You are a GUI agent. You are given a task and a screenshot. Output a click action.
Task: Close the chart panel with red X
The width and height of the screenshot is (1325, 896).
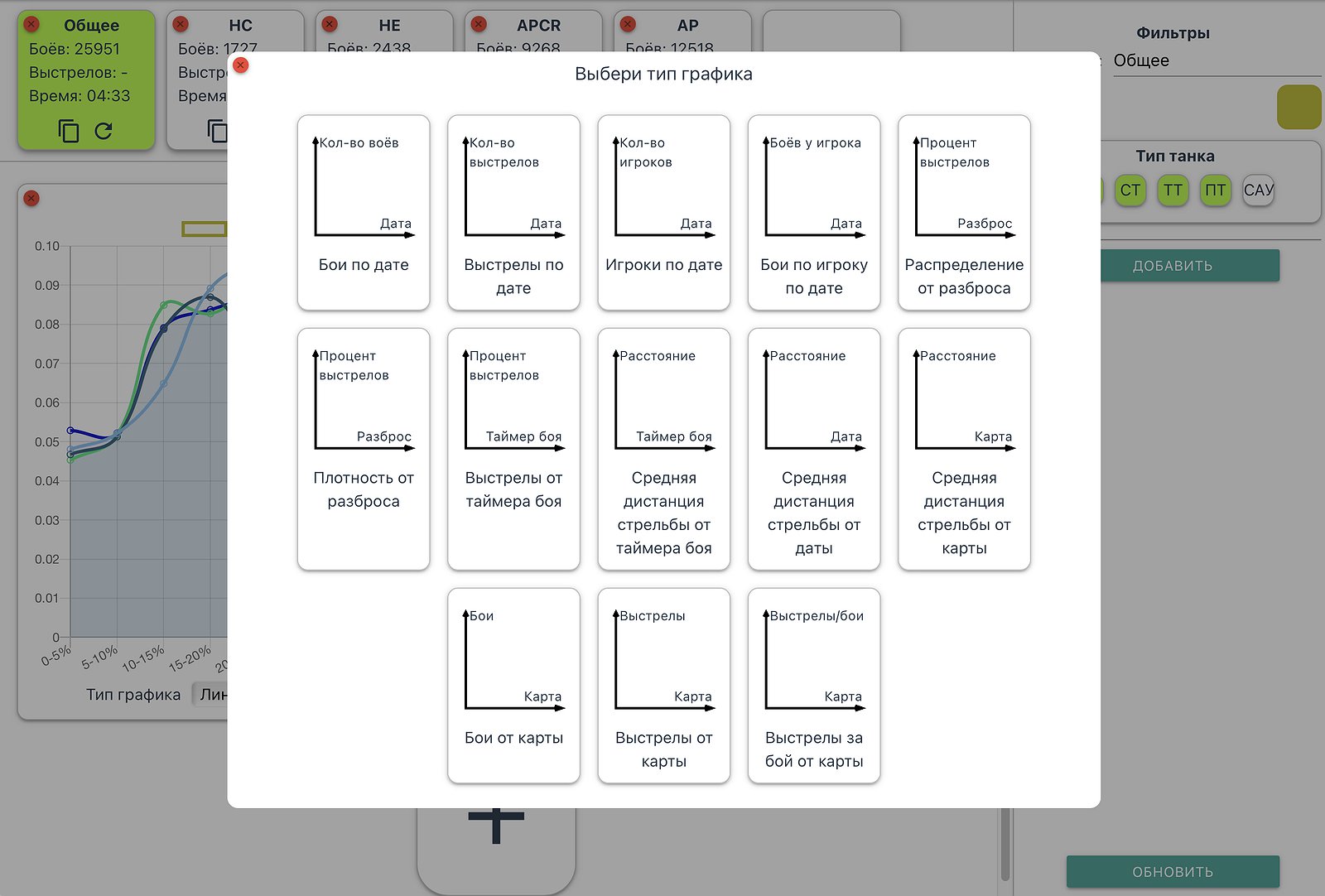31,198
